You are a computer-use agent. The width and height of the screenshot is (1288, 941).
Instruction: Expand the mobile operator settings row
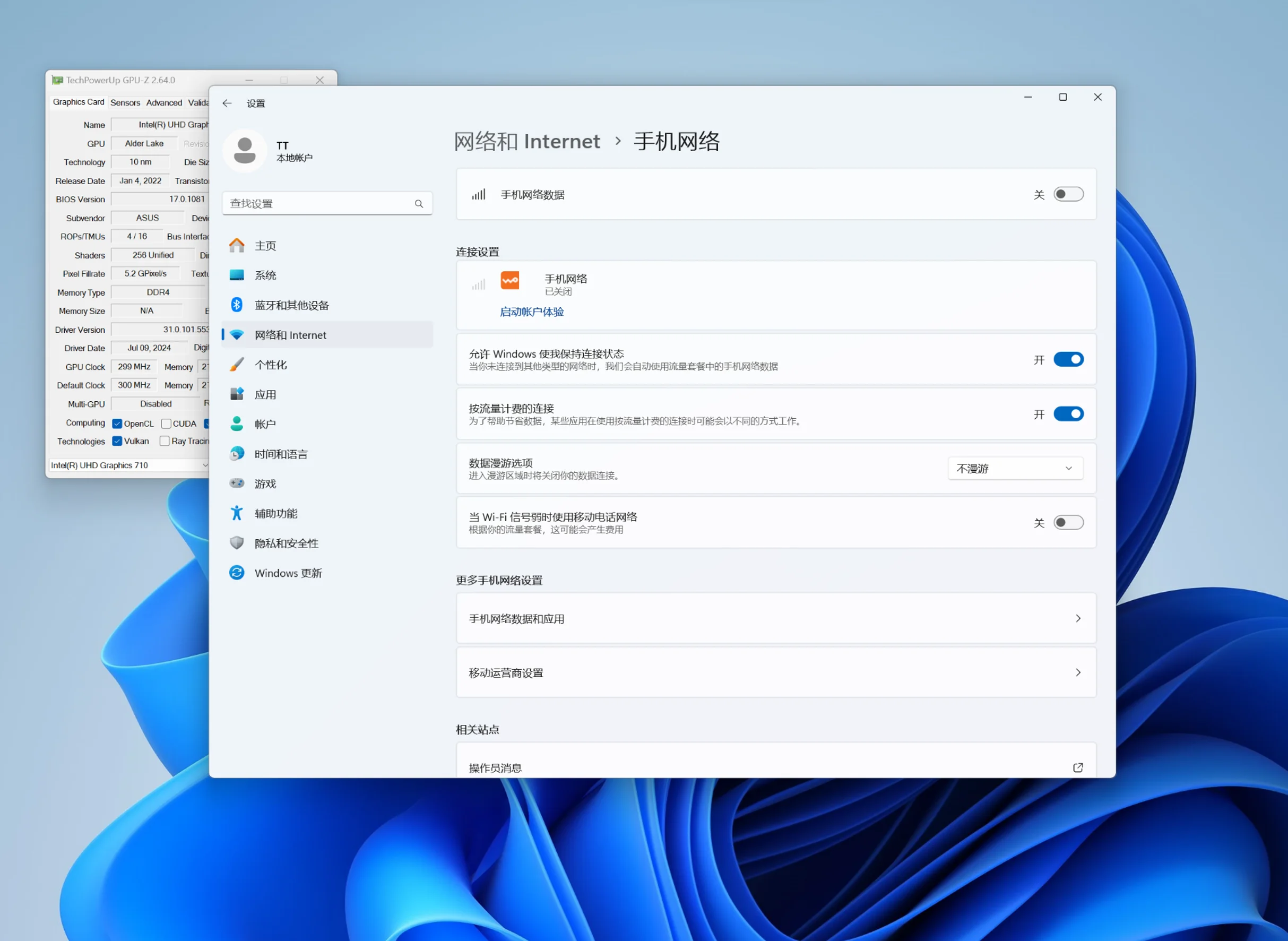point(775,673)
